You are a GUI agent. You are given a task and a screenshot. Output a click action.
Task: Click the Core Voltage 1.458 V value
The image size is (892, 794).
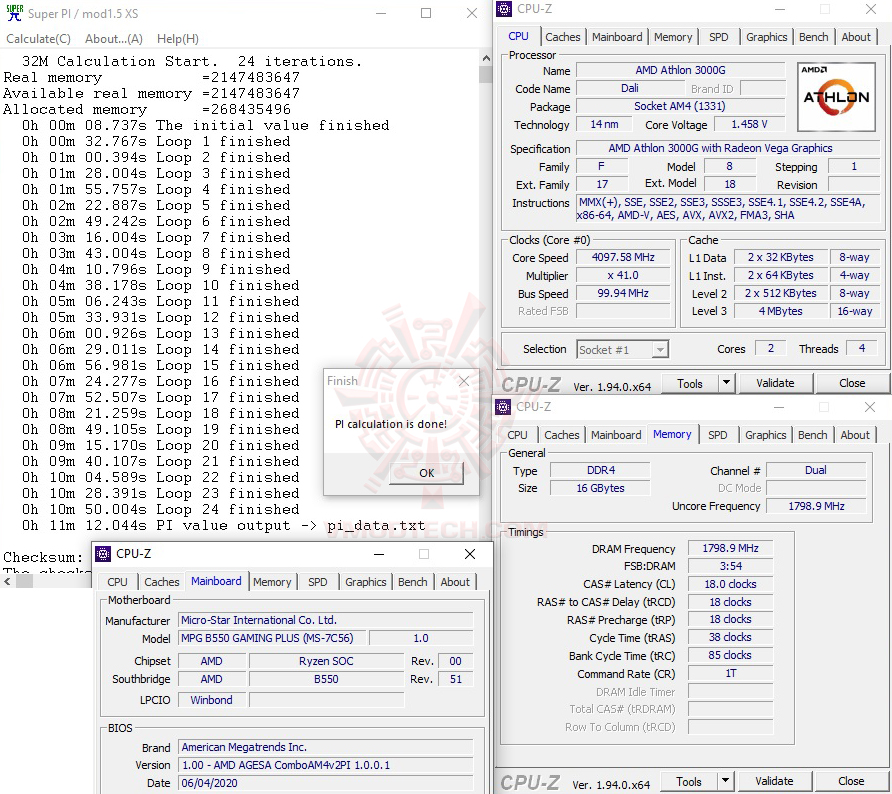pyautogui.click(x=749, y=124)
